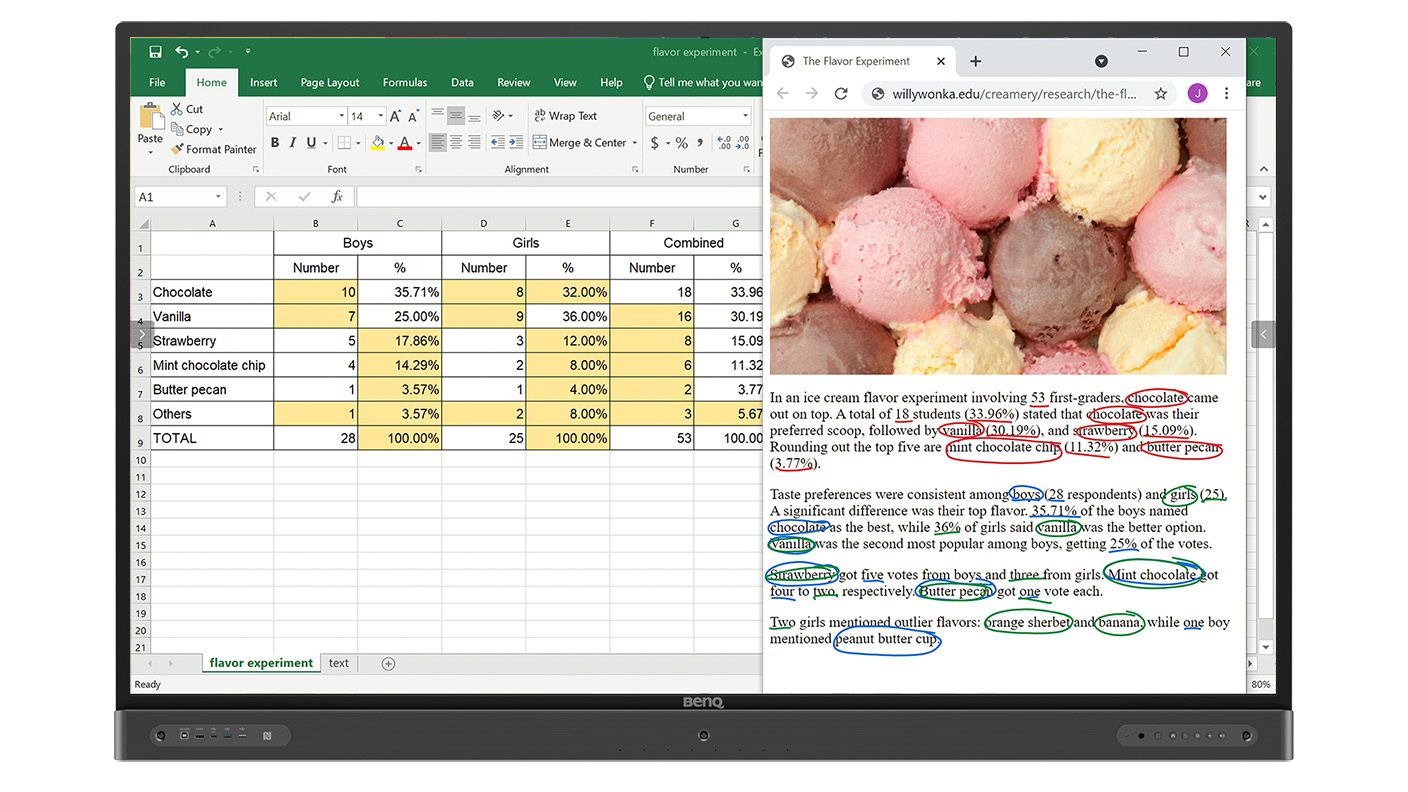Open the Borders dropdown arrow

pos(358,143)
